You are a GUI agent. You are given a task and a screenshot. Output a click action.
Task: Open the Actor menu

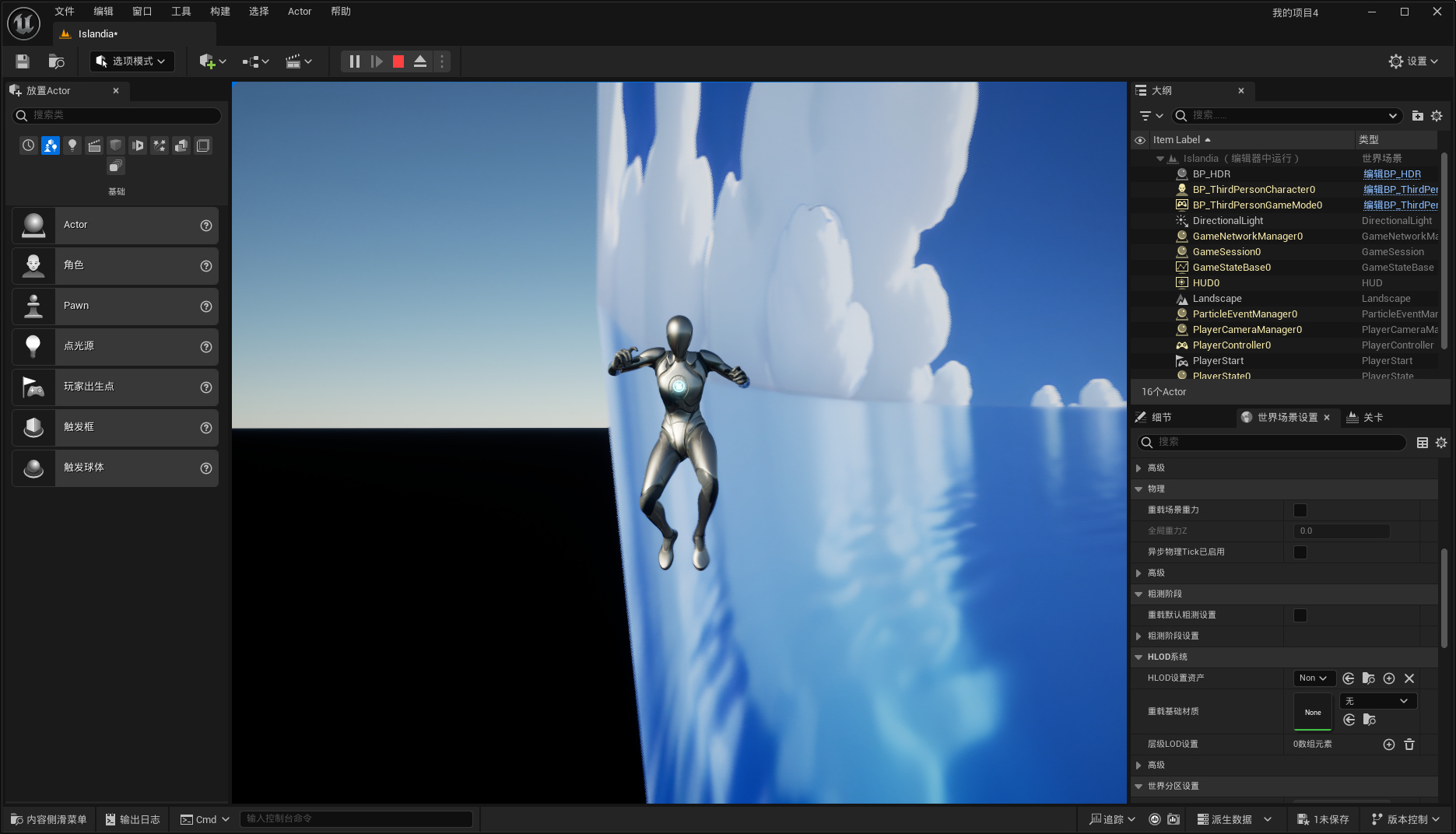(300, 12)
